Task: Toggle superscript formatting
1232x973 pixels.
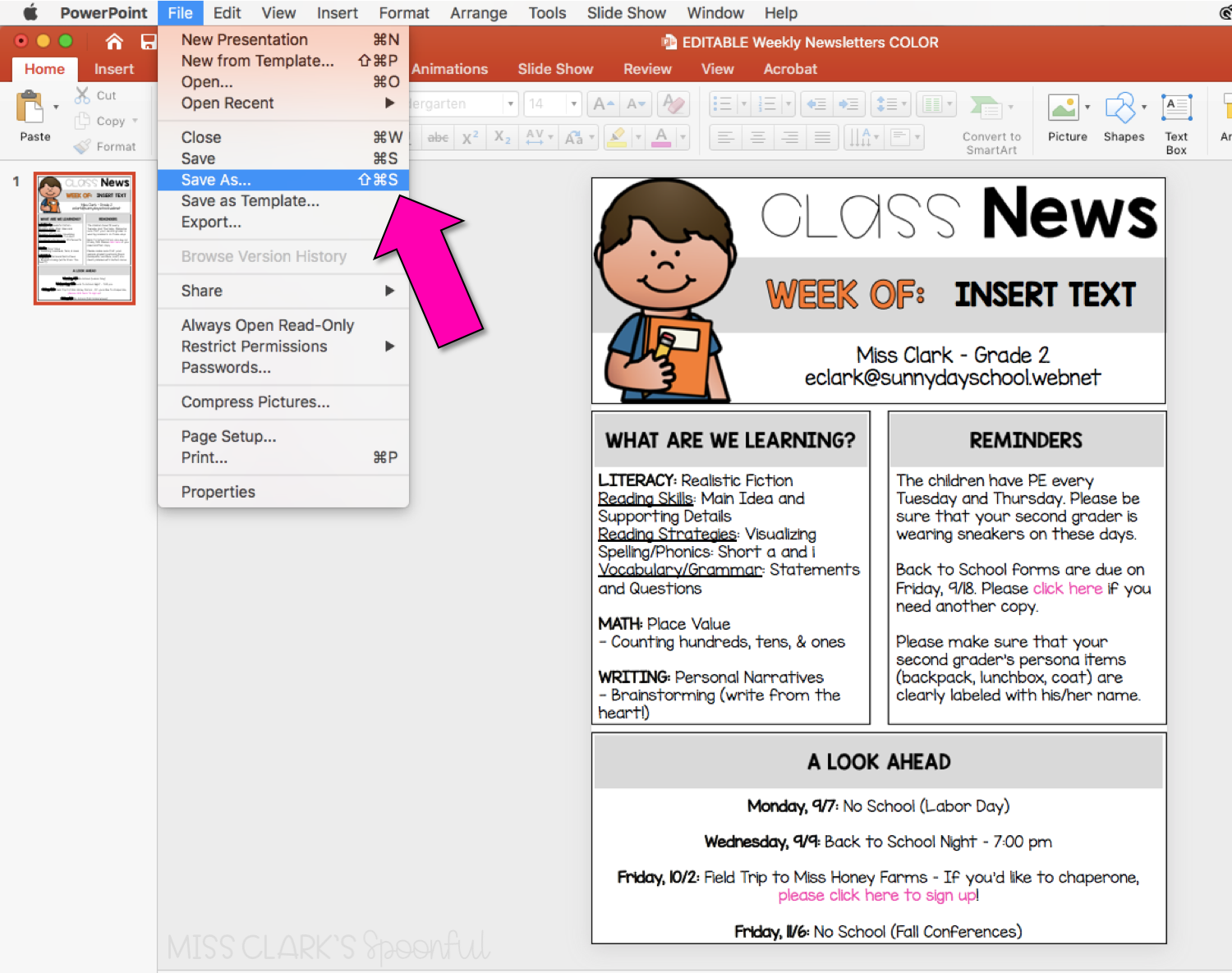Action: (470, 137)
